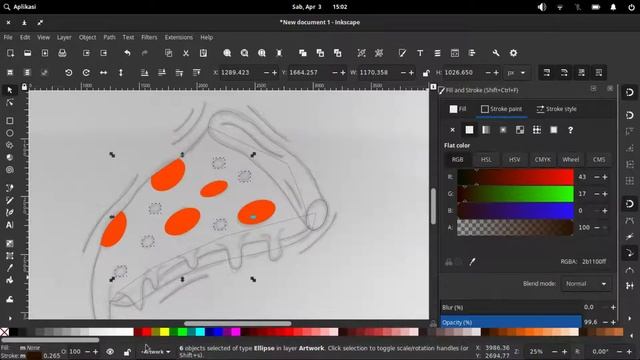Rotate selection 90 degrees counter-clockwise
Viewport: 640px width, 360px height.
pos(69,73)
